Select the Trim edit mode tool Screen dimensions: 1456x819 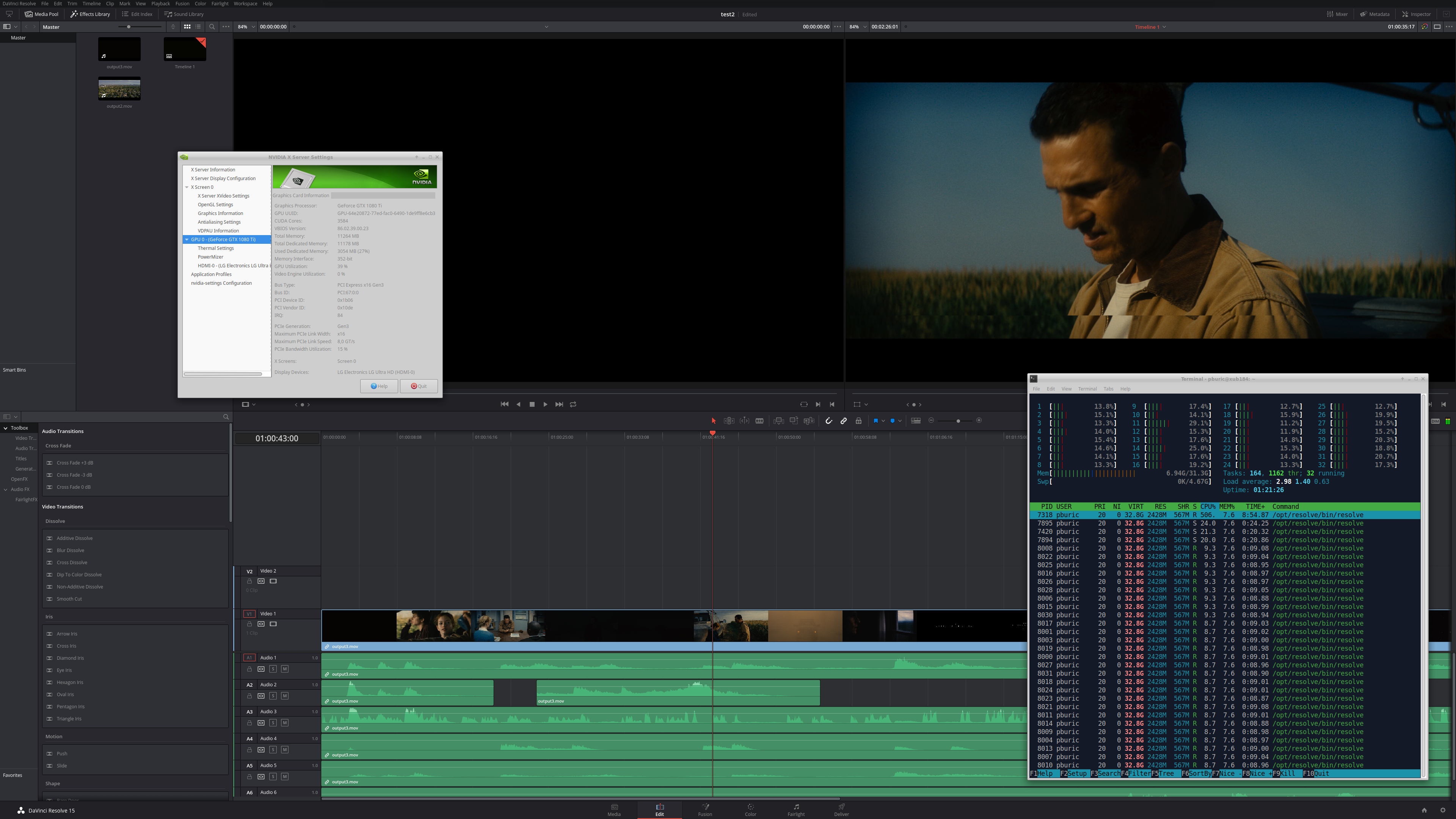[x=729, y=420]
